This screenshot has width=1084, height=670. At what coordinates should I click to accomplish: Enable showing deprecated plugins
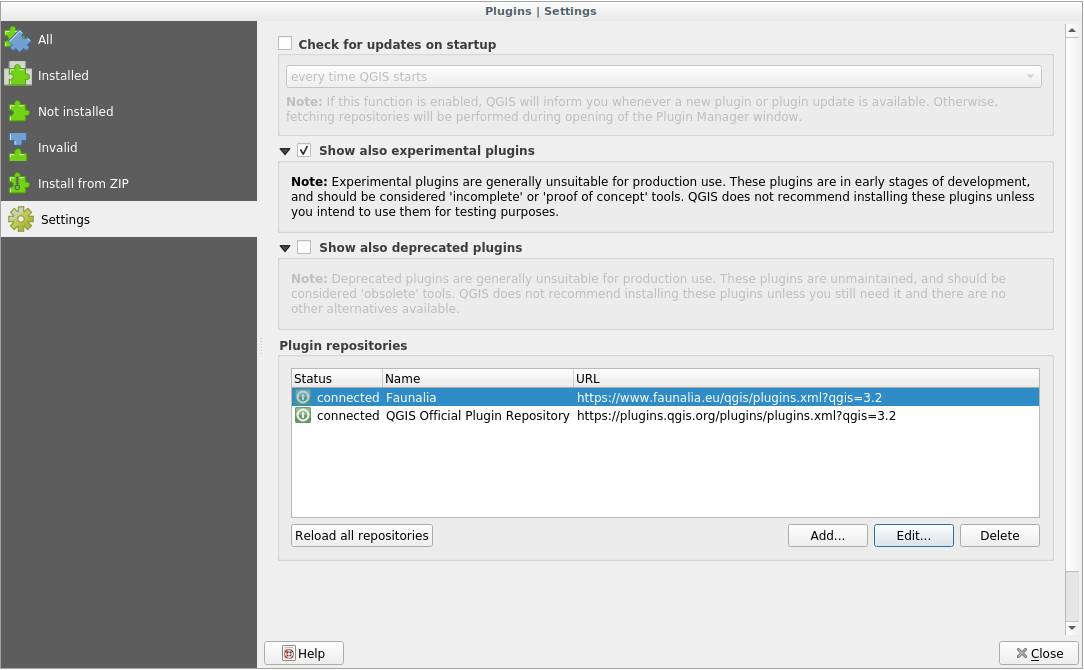coord(304,247)
